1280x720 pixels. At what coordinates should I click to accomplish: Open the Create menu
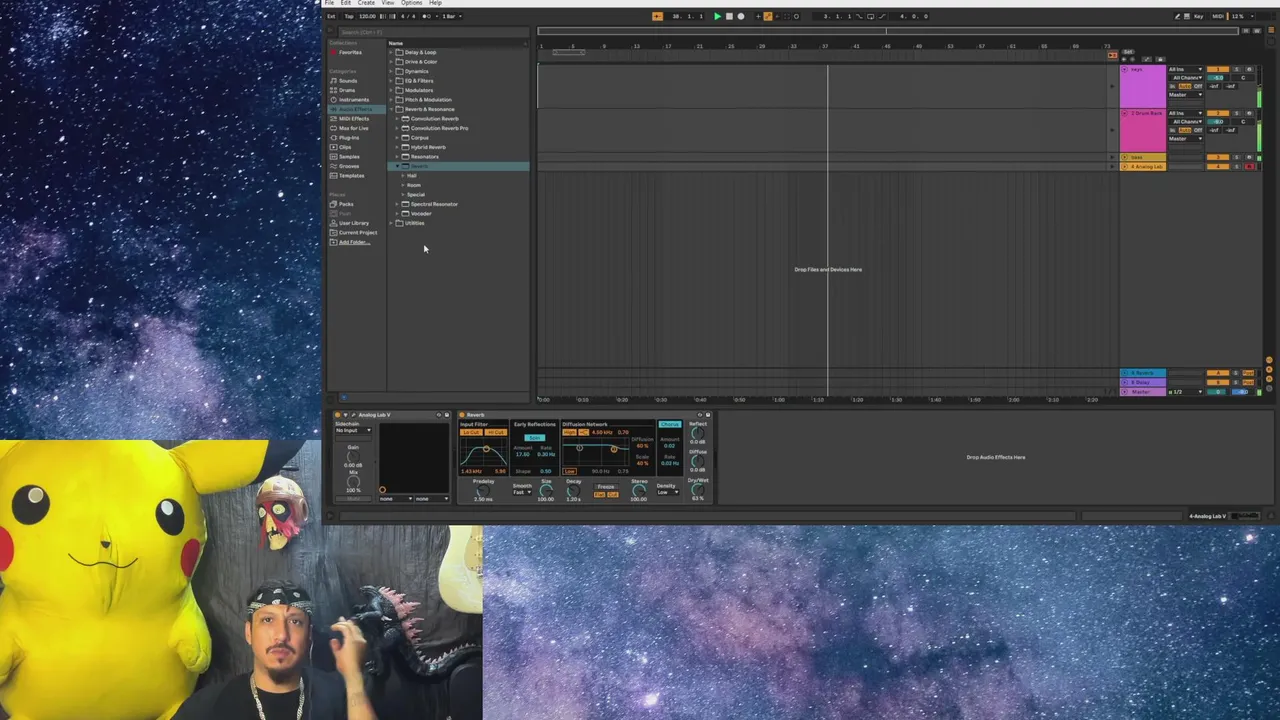[x=366, y=3]
